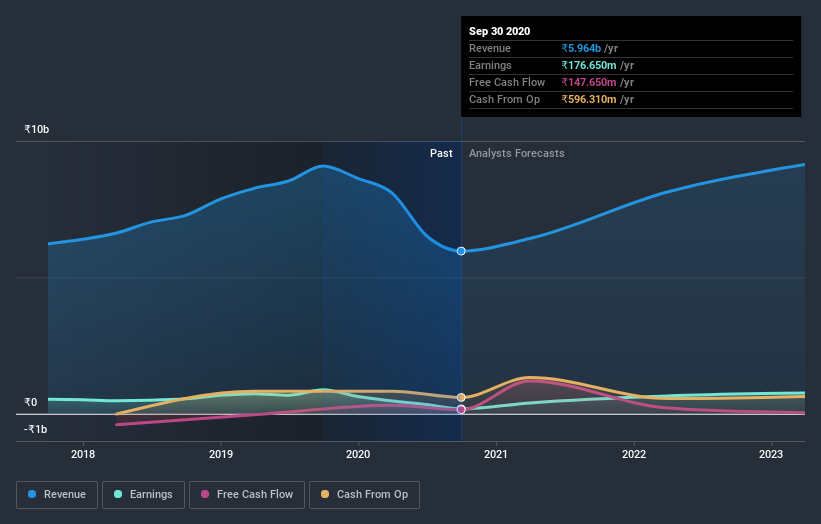Select the 2018 label on the time axis

pyautogui.click(x=83, y=454)
